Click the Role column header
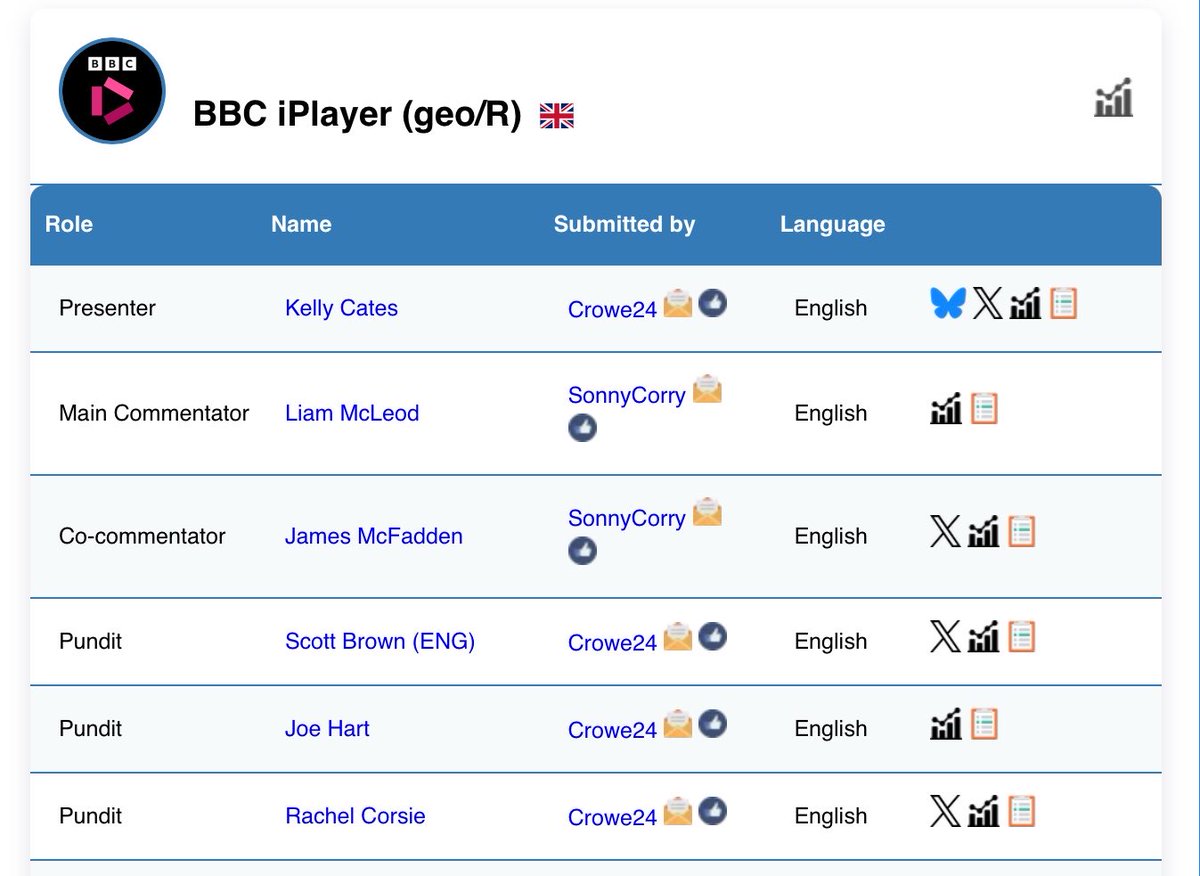 [x=69, y=224]
